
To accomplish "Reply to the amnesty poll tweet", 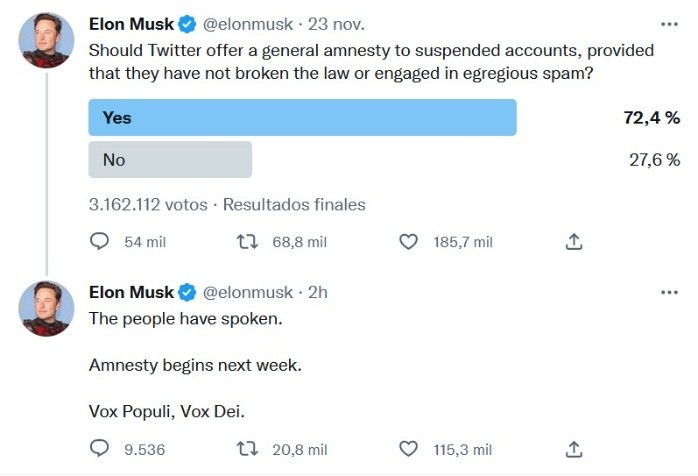I will 99,242.
